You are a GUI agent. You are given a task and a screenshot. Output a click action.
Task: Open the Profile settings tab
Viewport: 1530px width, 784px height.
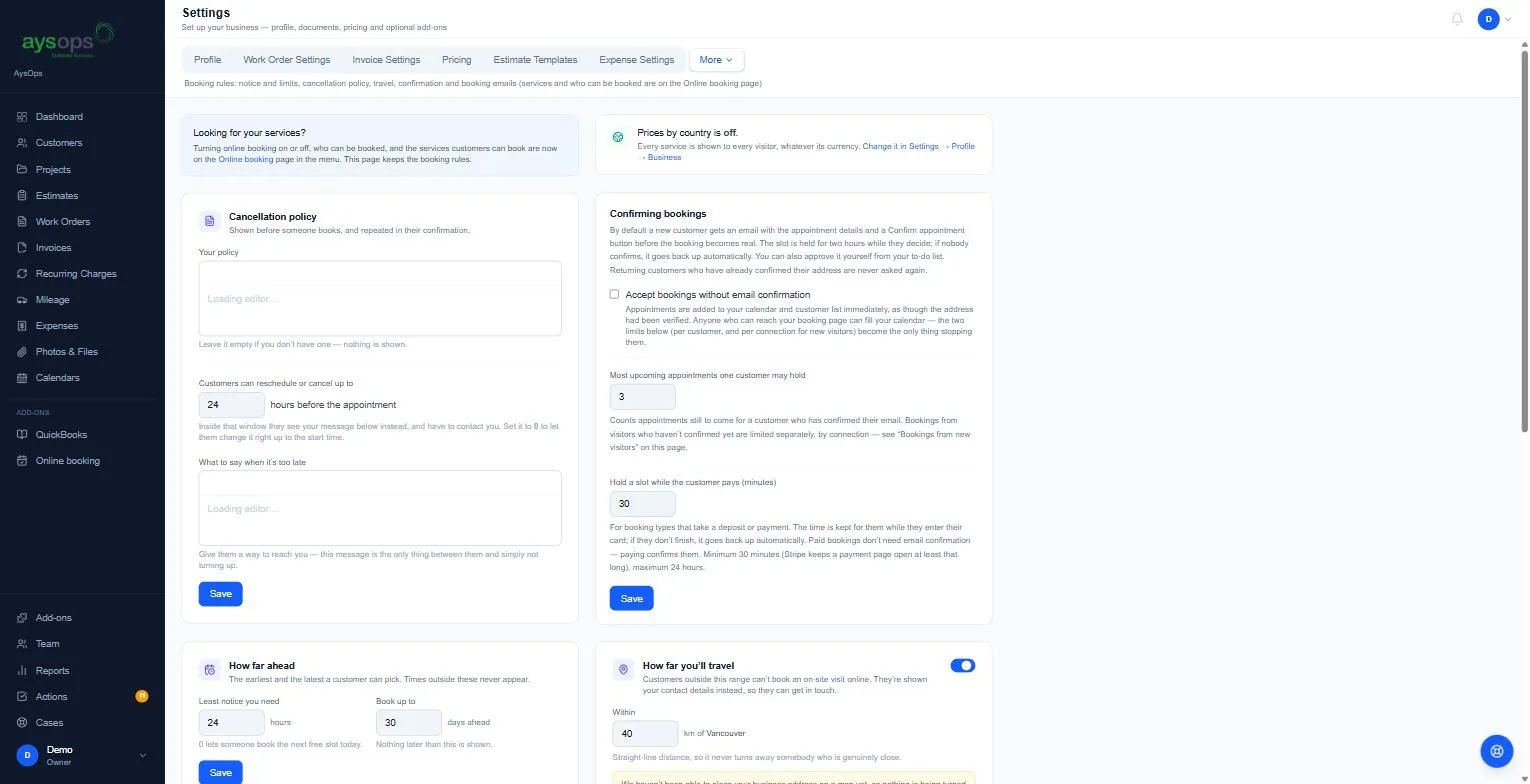(x=207, y=60)
